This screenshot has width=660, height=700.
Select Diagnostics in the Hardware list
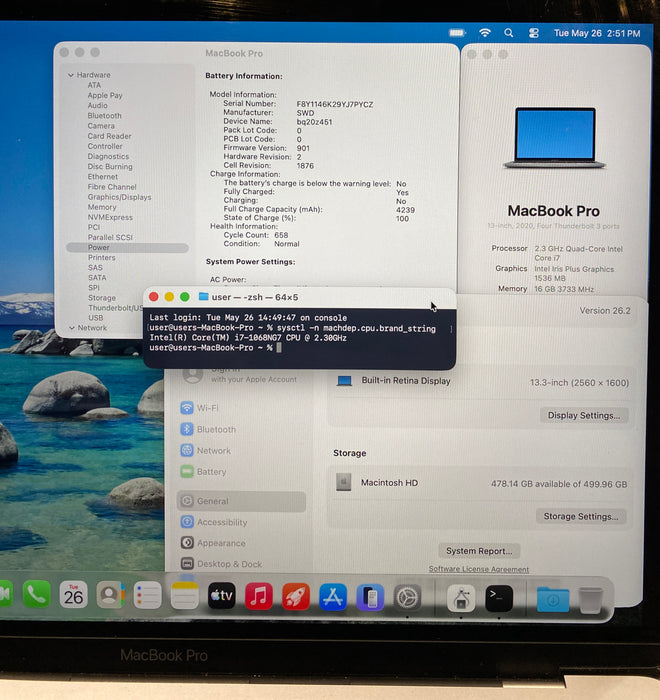coord(108,156)
